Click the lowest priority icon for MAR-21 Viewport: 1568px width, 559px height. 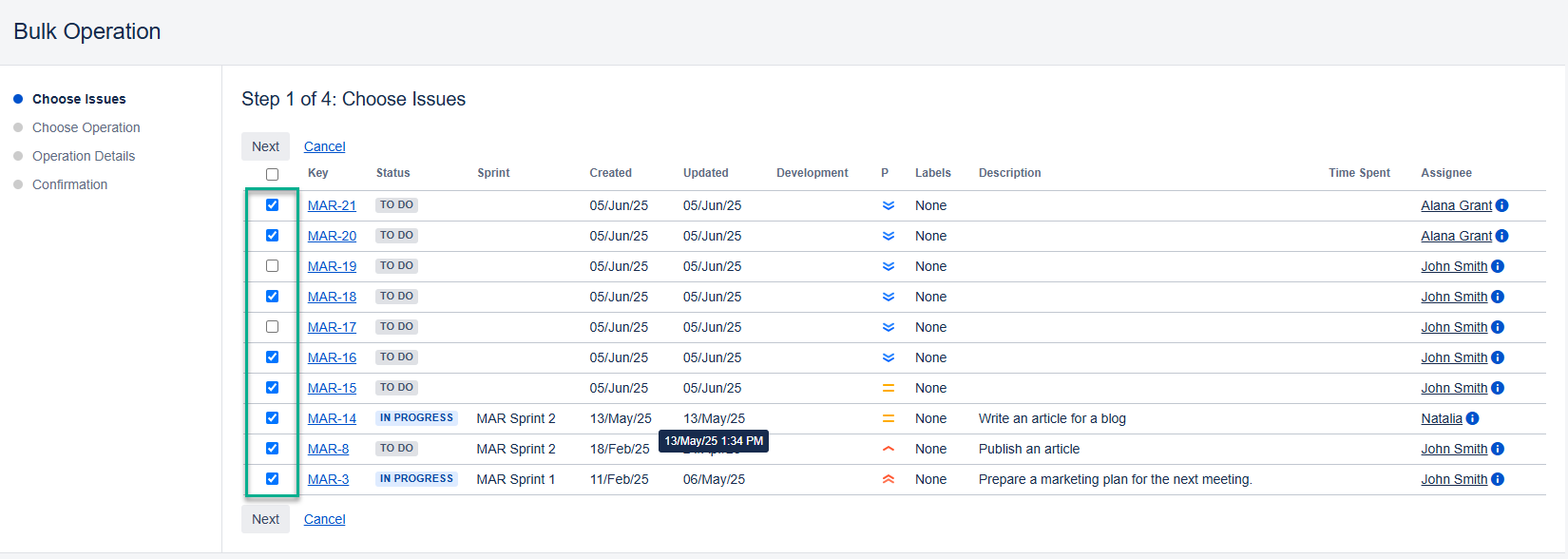889,205
